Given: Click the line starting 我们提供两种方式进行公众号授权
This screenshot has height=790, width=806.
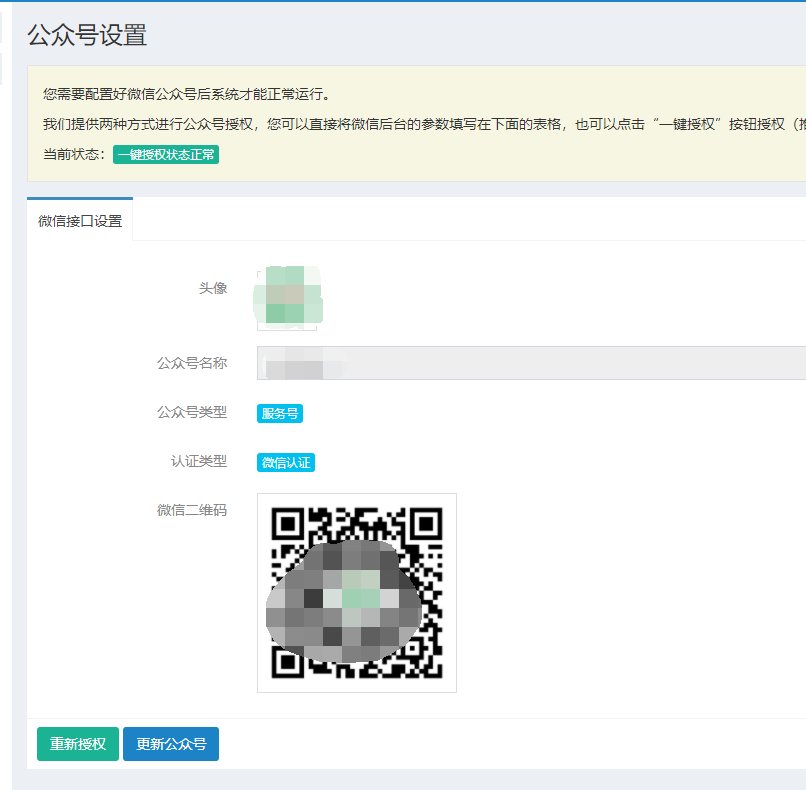Looking at the screenshot, I should (x=424, y=124).
